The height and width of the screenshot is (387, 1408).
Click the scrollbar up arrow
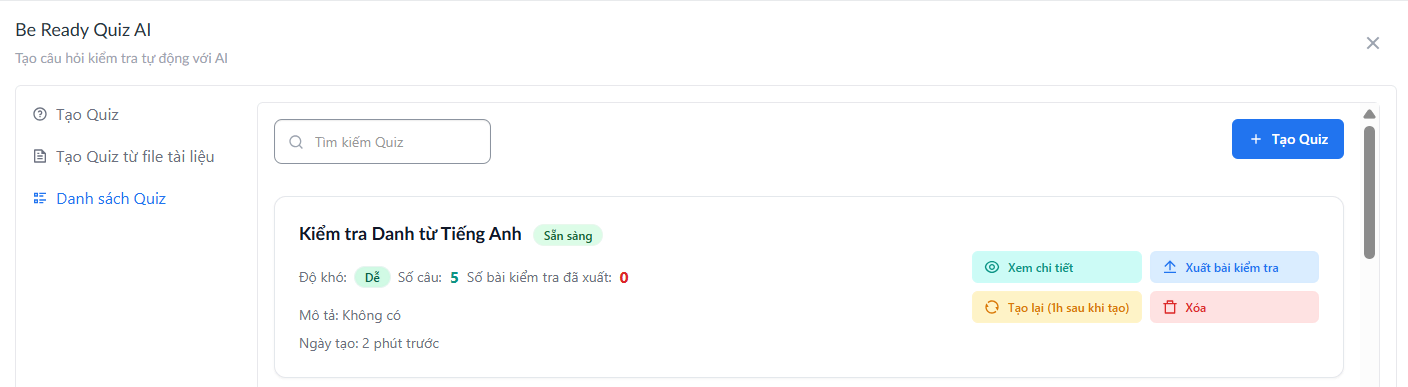pyautogui.click(x=1370, y=114)
